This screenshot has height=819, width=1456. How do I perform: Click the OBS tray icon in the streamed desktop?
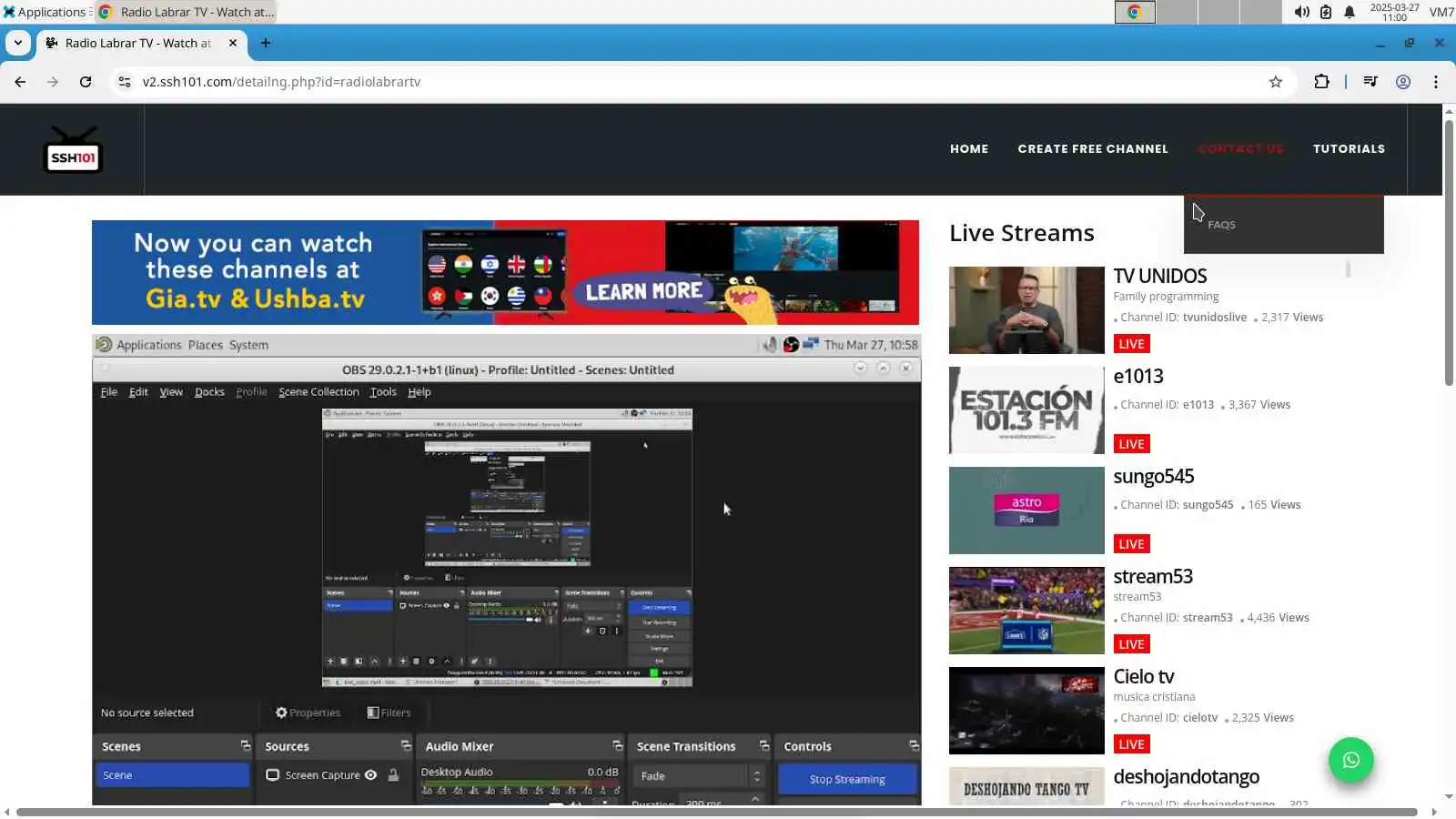(791, 345)
